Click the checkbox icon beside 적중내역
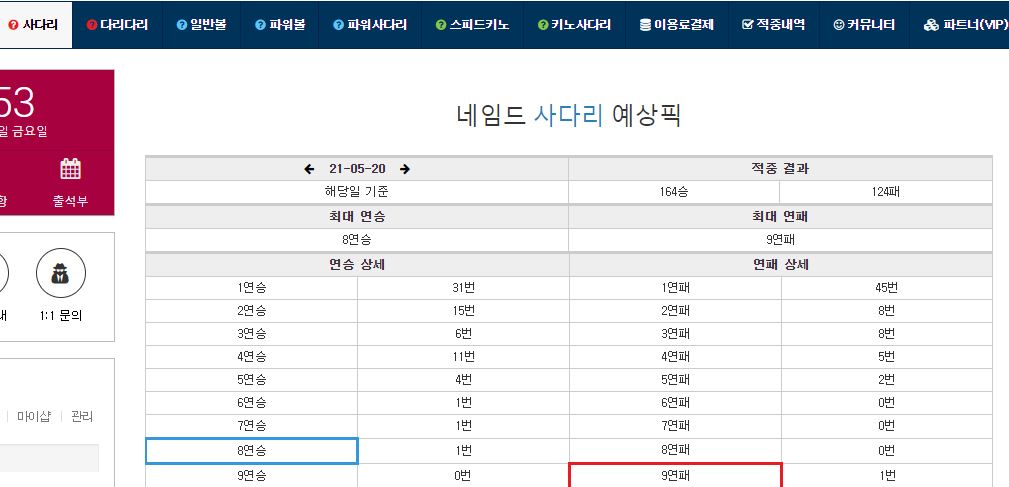1009x487 pixels. click(x=747, y=25)
